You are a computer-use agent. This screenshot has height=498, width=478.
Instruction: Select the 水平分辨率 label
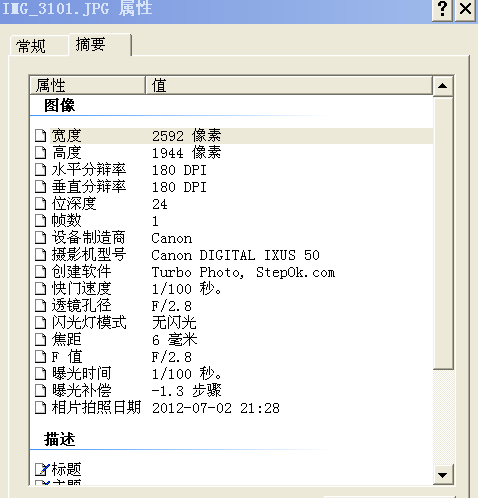(x=89, y=170)
